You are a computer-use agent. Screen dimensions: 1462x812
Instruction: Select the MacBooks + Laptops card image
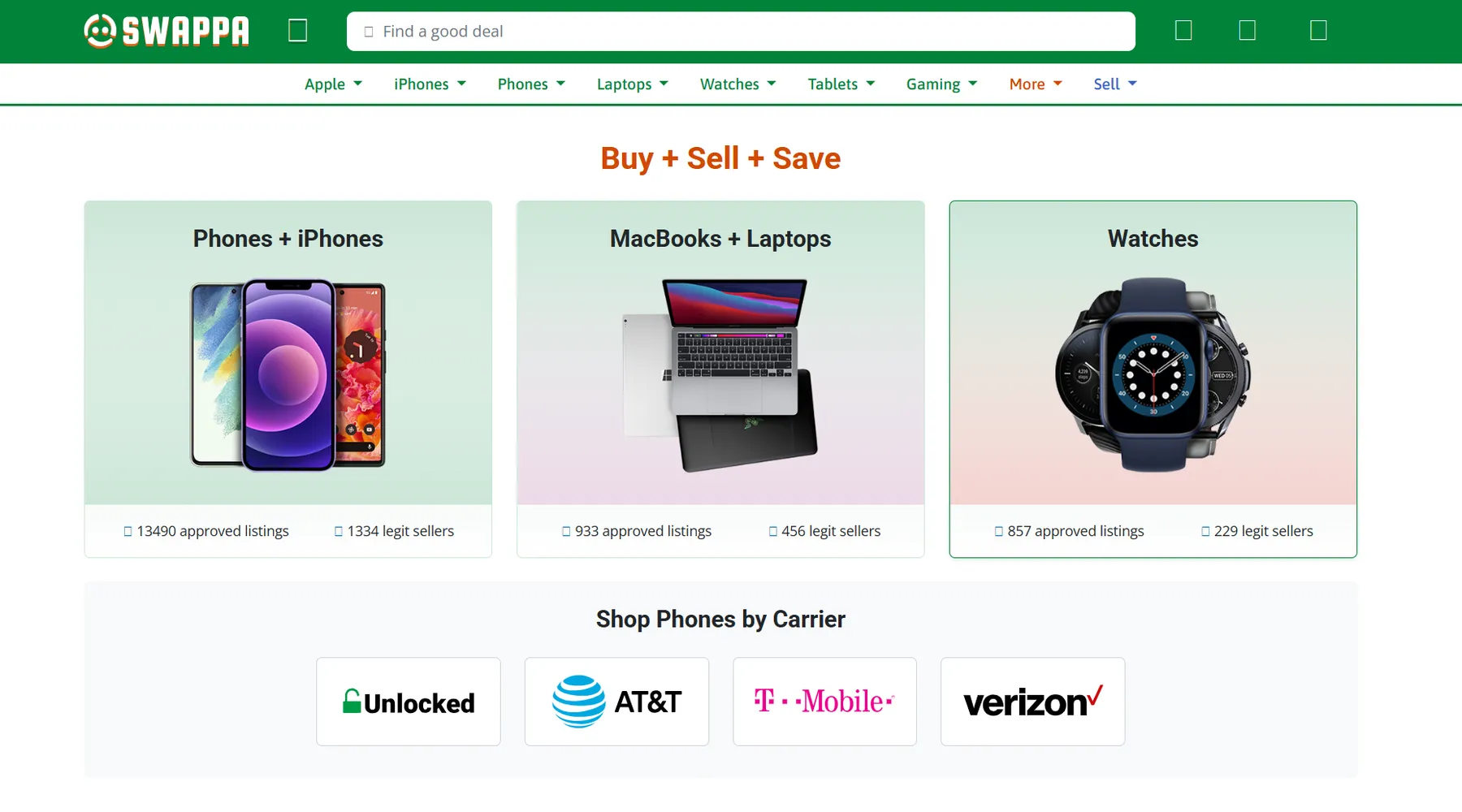(x=720, y=374)
